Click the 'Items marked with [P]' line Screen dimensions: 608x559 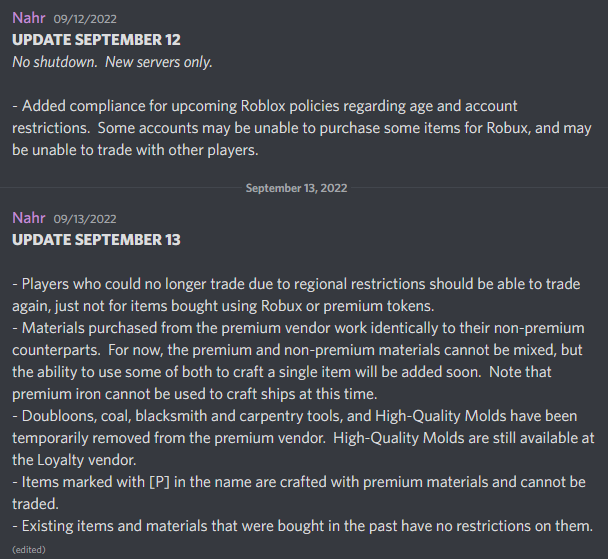(x=299, y=482)
